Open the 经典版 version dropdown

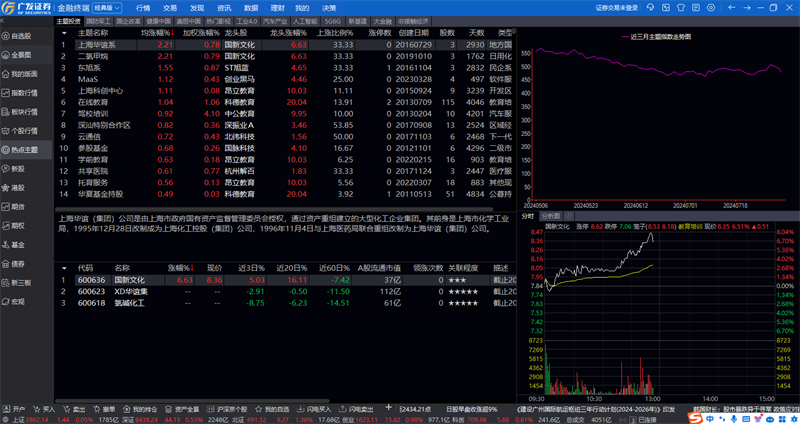pos(107,8)
